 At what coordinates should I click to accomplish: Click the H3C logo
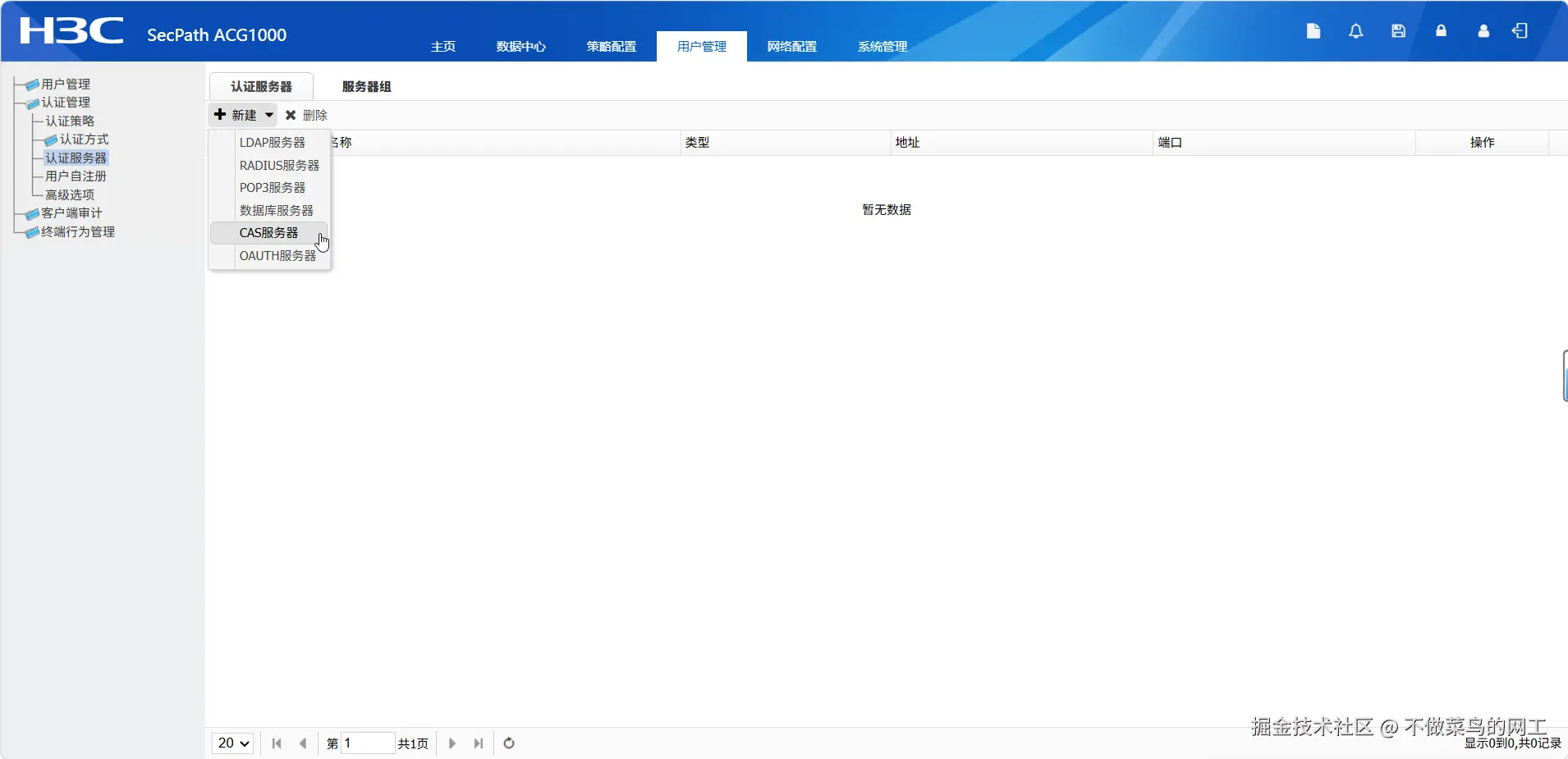(x=71, y=30)
